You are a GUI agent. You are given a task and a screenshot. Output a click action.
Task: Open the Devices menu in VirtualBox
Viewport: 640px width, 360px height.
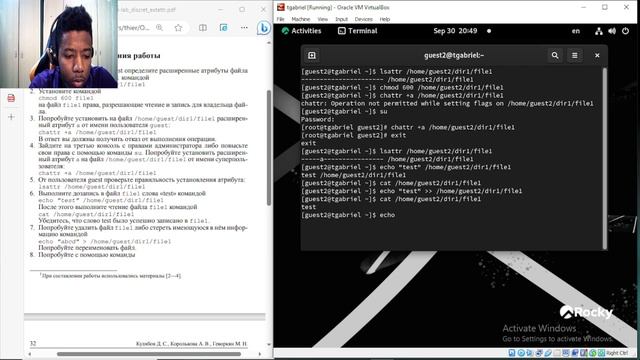click(363, 19)
